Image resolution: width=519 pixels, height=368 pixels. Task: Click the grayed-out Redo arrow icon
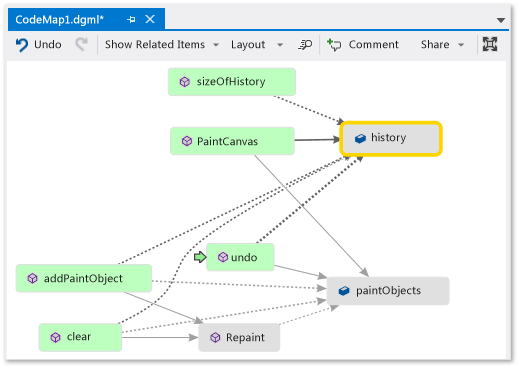click(x=81, y=44)
